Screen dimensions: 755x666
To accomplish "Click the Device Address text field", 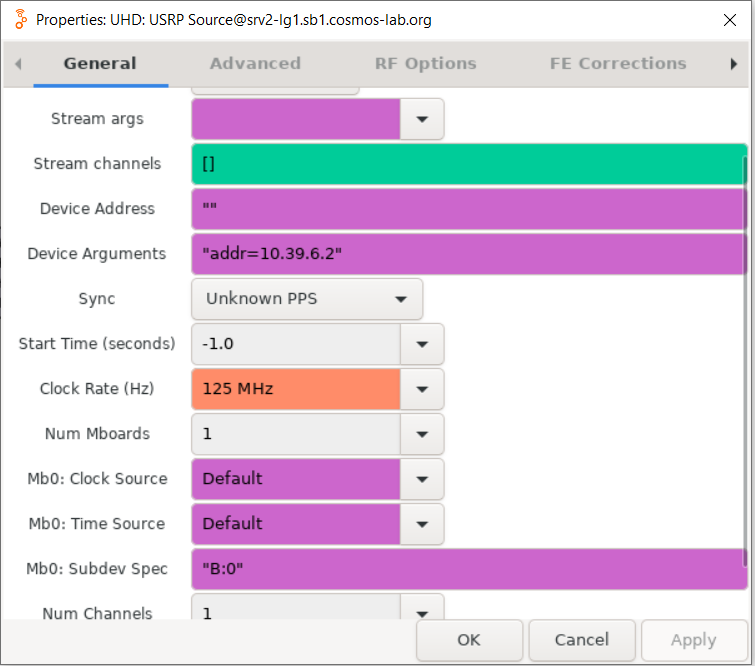I will [x=467, y=209].
